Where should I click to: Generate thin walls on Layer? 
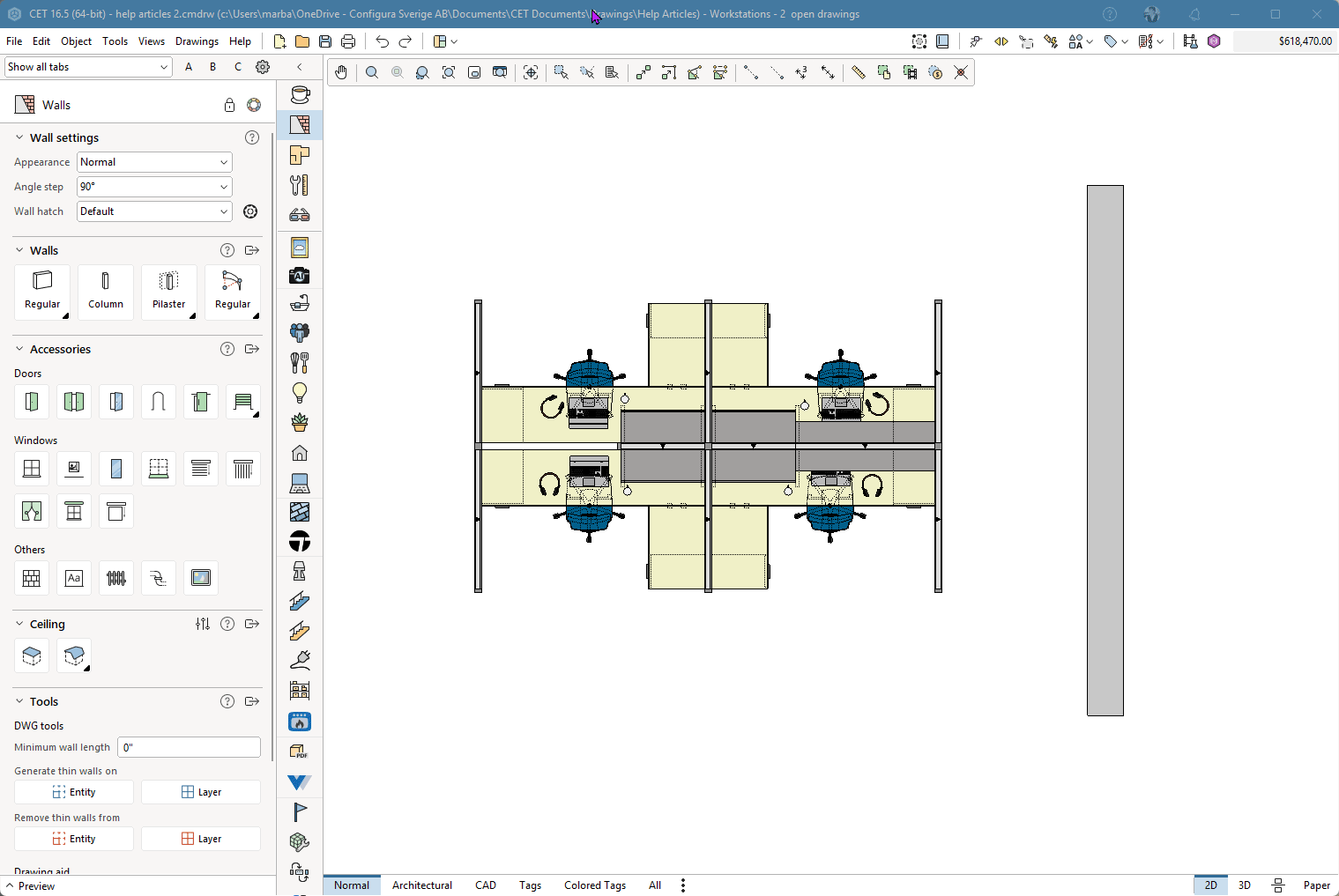[x=201, y=792]
